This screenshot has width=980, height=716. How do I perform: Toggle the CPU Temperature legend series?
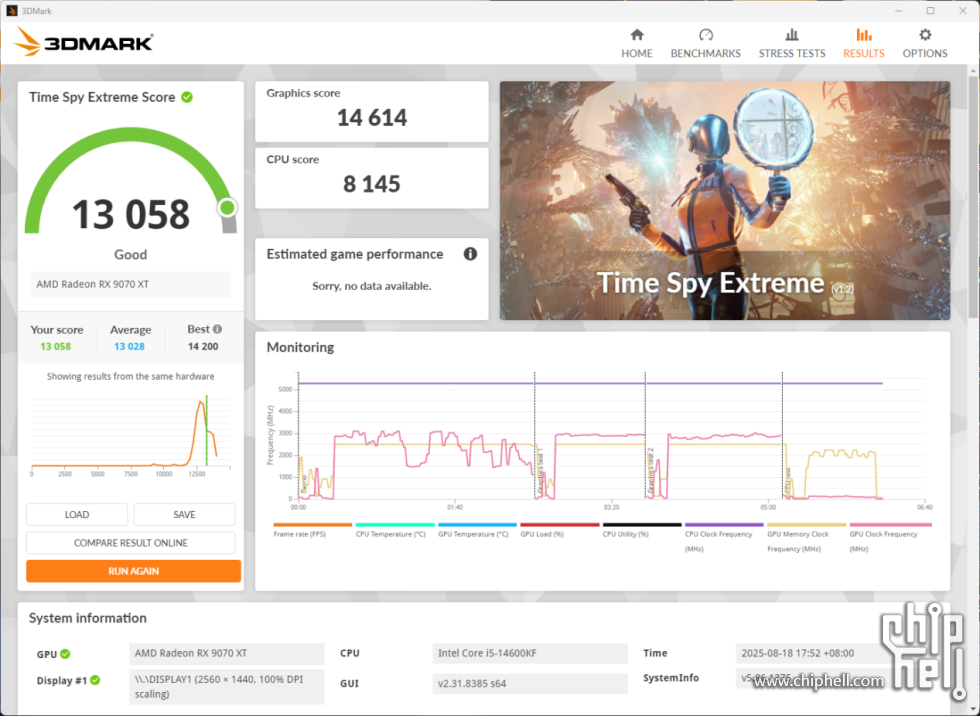[x=395, y=530]
